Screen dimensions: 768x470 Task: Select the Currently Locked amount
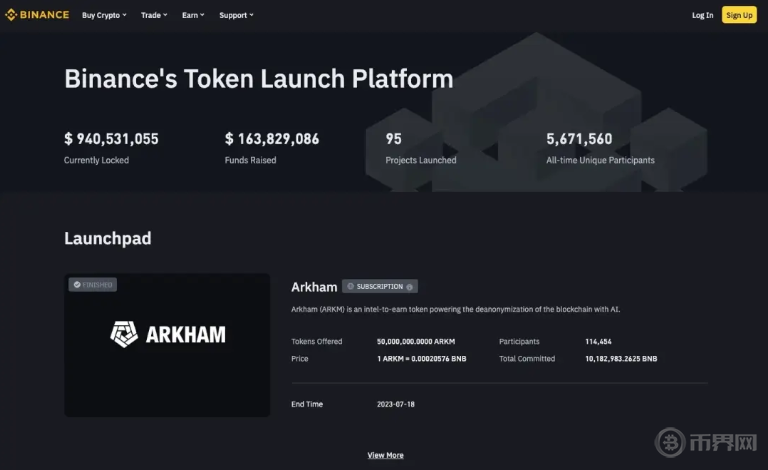(111, 139)
